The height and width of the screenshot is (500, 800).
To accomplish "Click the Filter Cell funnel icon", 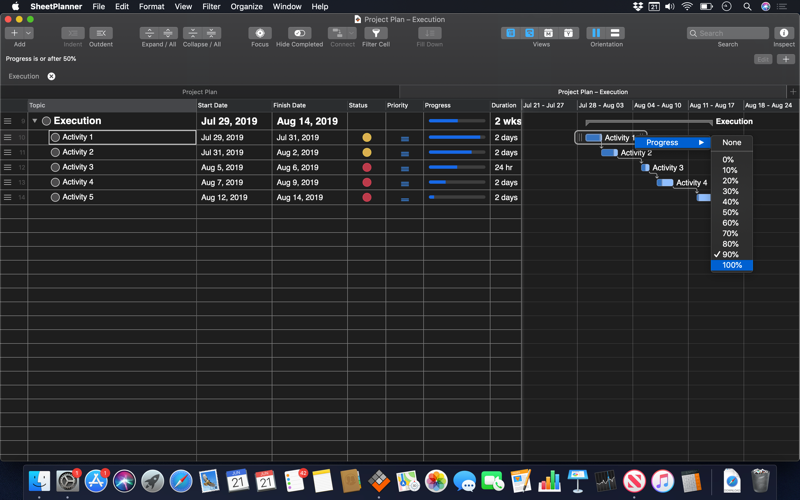I will (376, 33).
